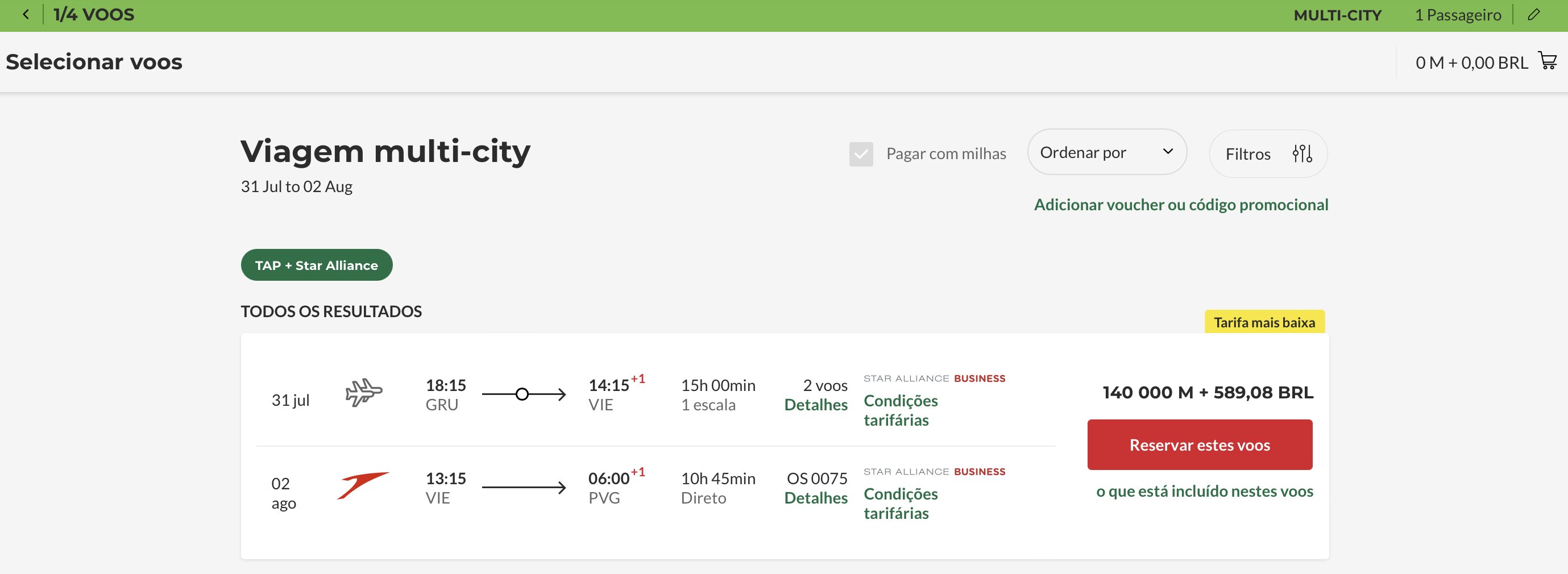
Task: Click the stopover circle on GRU to VIE route
Action: pos(522,394)
